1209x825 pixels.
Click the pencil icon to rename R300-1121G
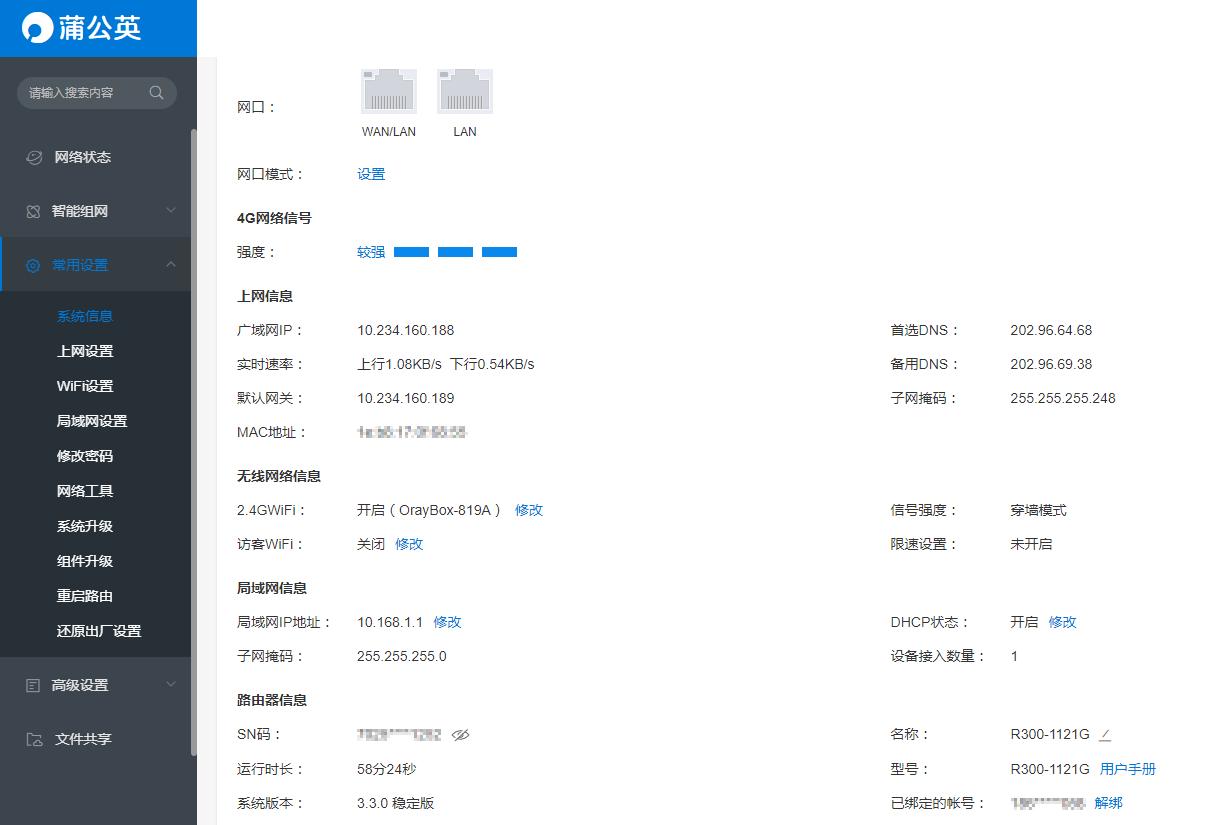1104,734
